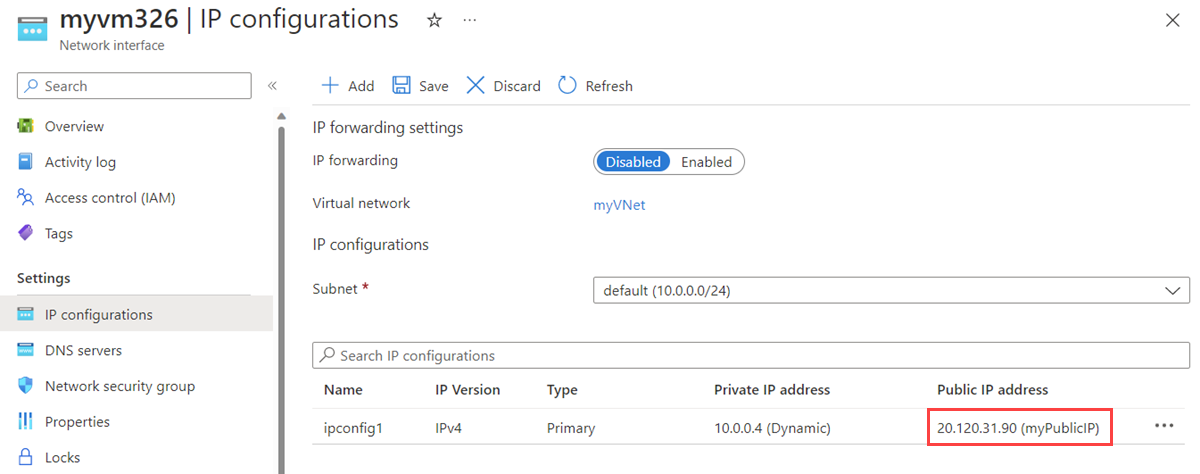Open the ipconfig1 row ellipsis menu
This screenshot has width=1200, height=474.
point(1163,426)
